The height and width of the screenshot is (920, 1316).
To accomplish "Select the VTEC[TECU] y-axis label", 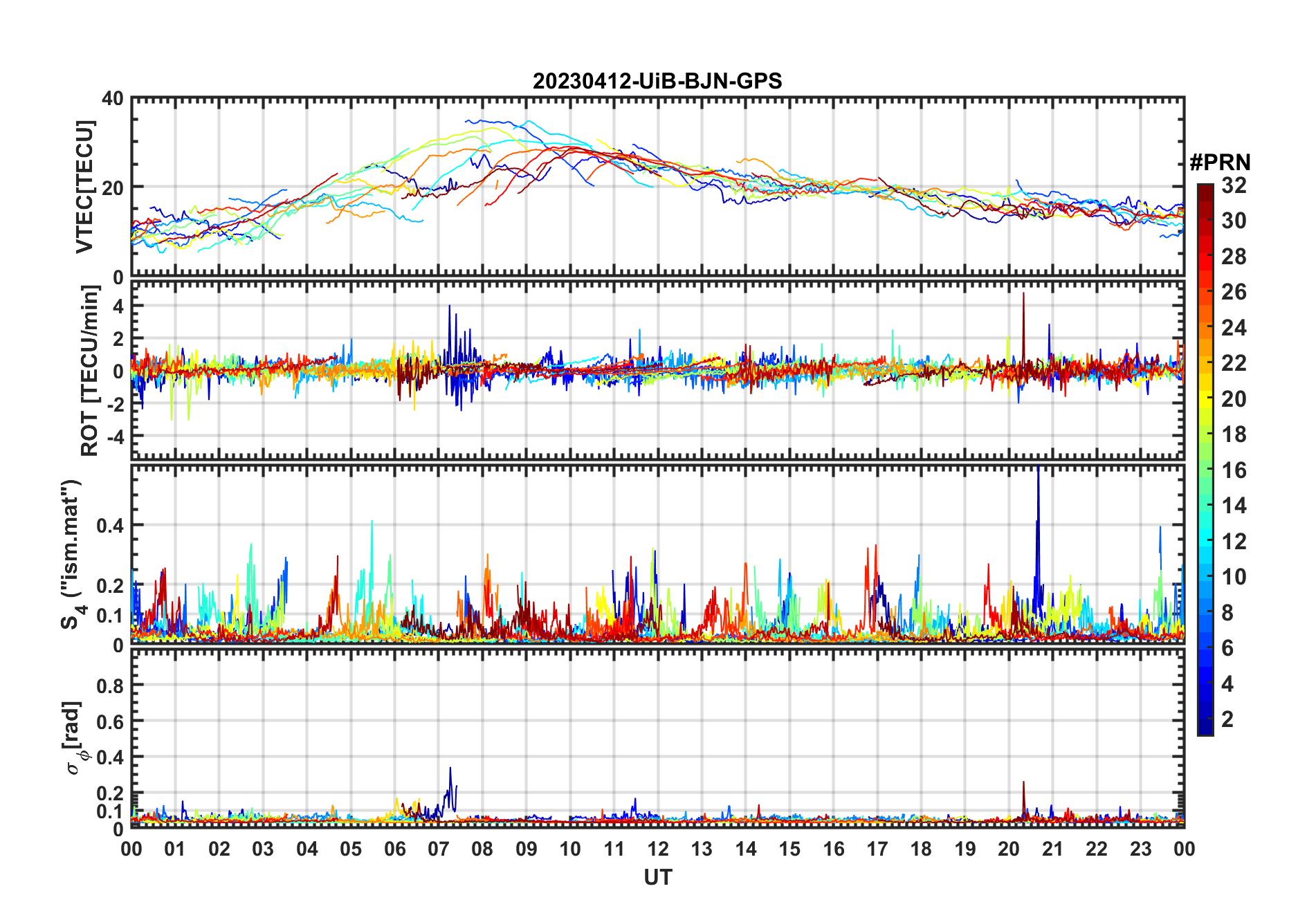I will [84, 187].
